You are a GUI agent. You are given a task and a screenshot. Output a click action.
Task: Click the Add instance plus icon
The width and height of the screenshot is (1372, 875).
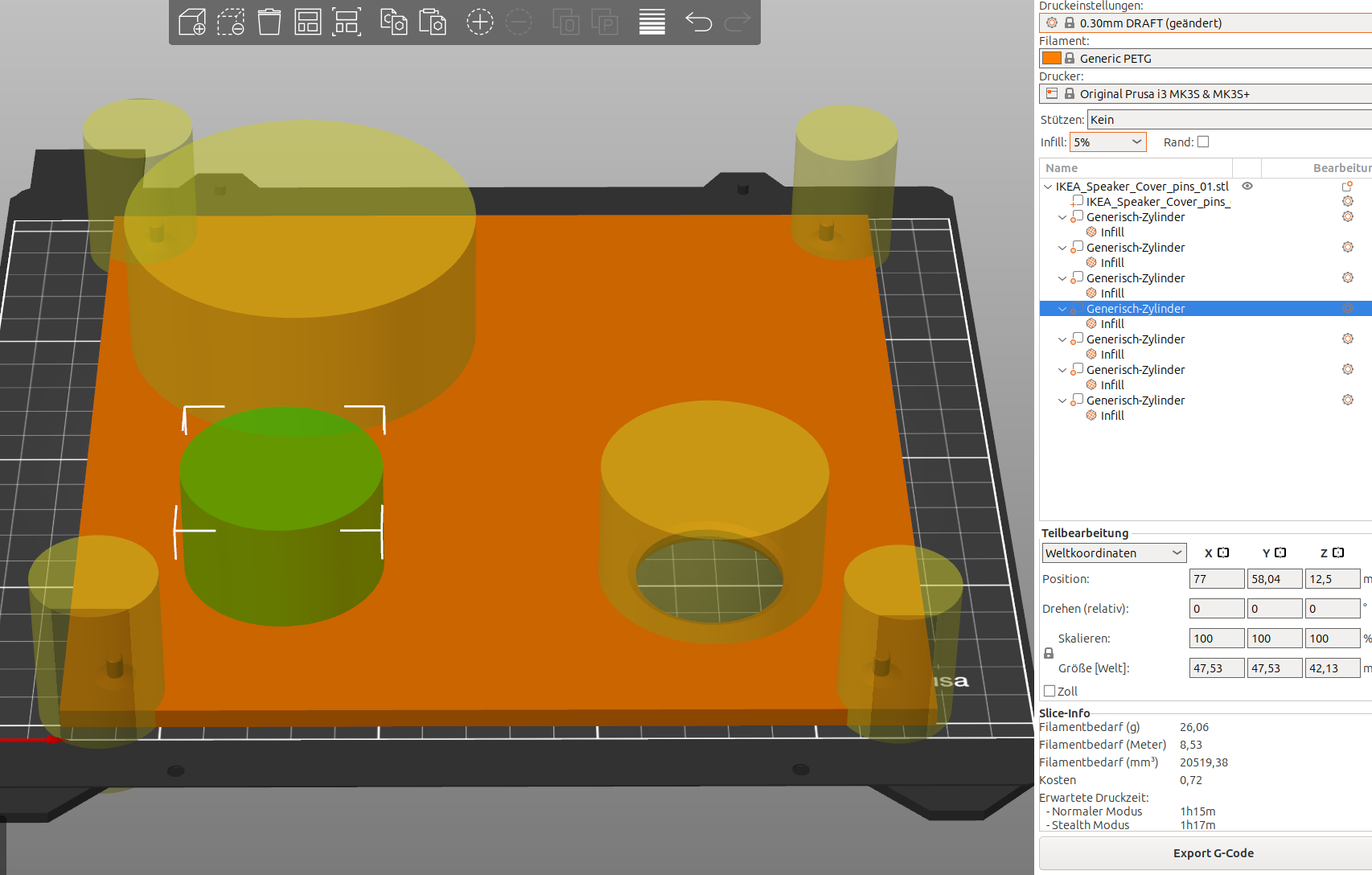(x=480, y=22)
